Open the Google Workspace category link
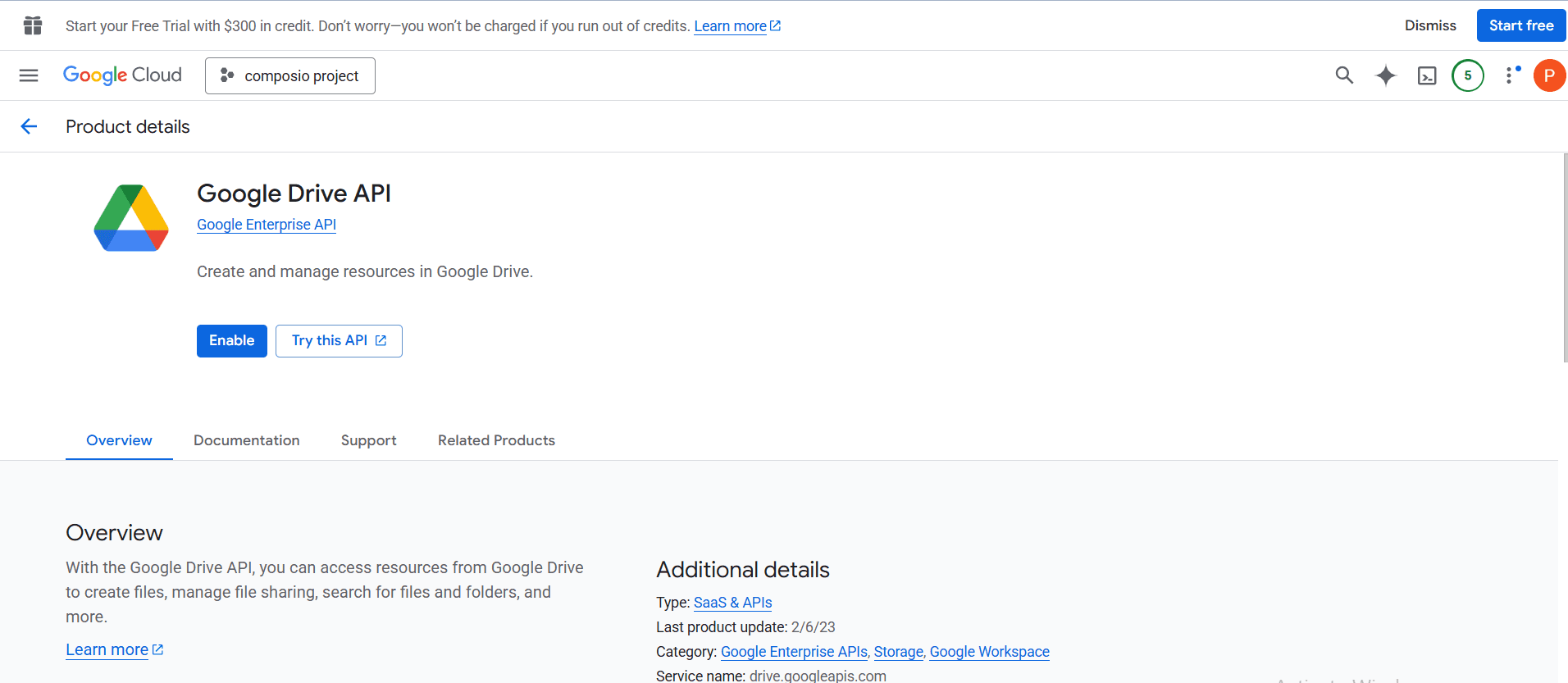This screenshot has width=1568, height=683. tap(989, 652)
